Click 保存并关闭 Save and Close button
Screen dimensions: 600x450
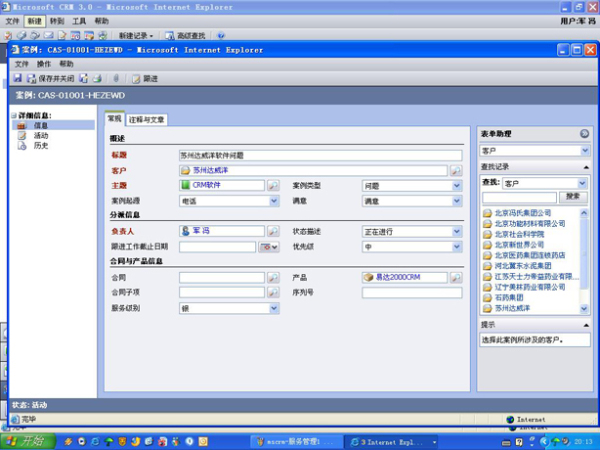(51, 78)
